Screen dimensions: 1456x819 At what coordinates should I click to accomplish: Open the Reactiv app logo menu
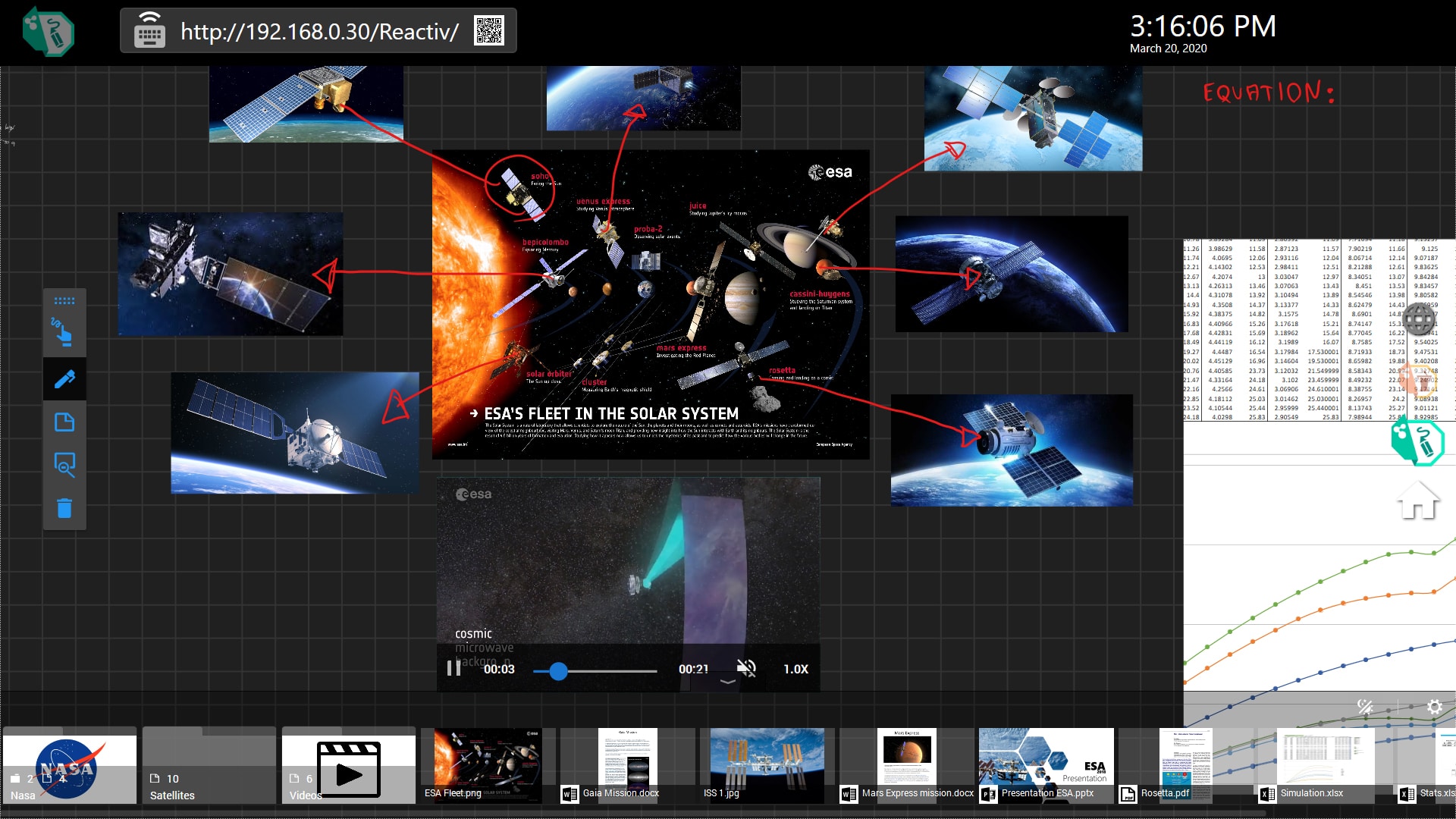[48, 31]
